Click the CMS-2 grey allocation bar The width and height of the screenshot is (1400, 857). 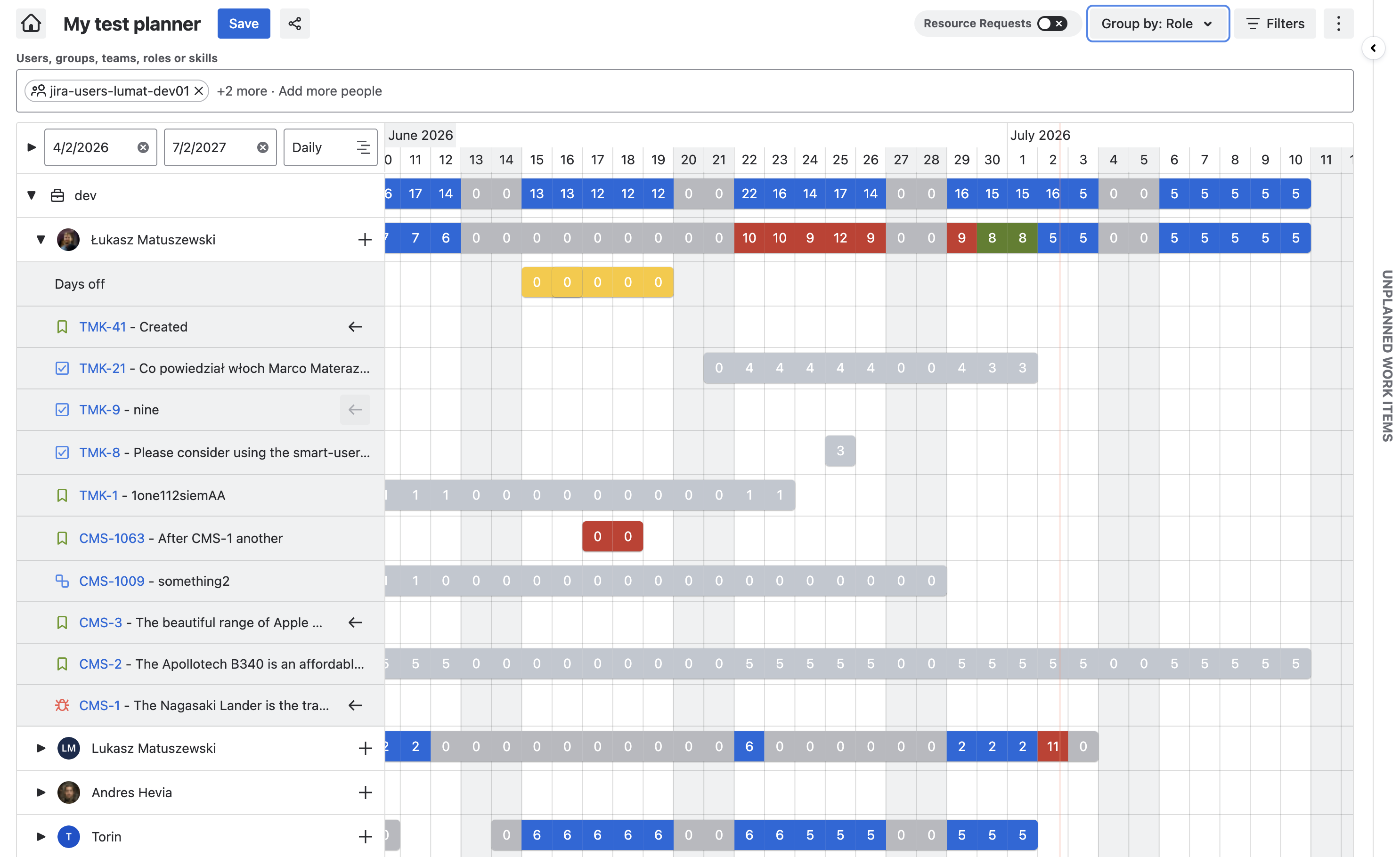tap(848, 664)
